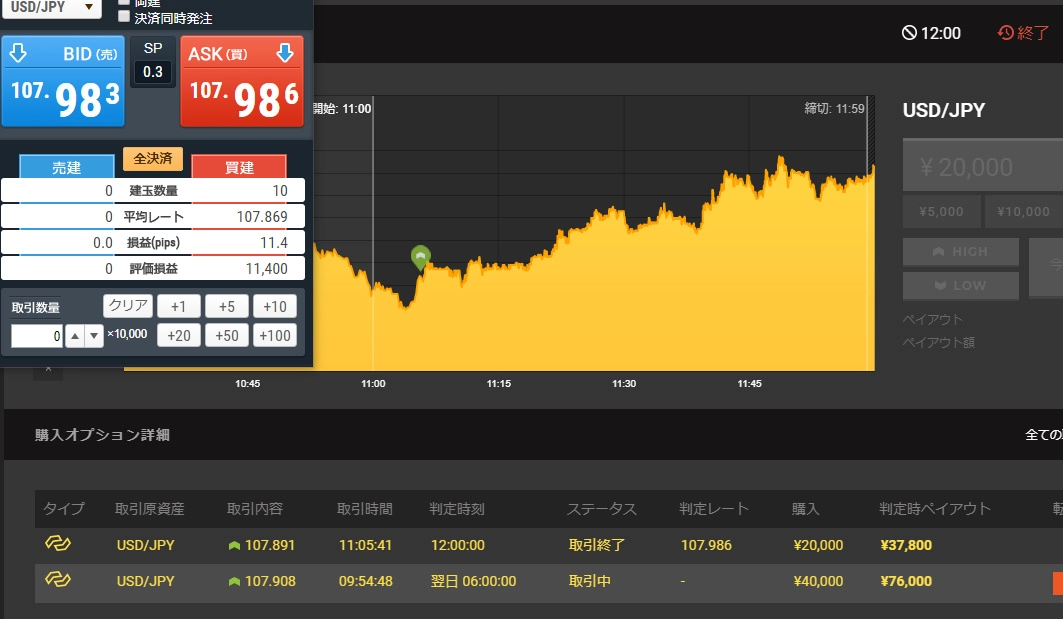Screen dimensions: 1063x619
Task: Click the ¥37,800 payout value
Action: (906, 545)
